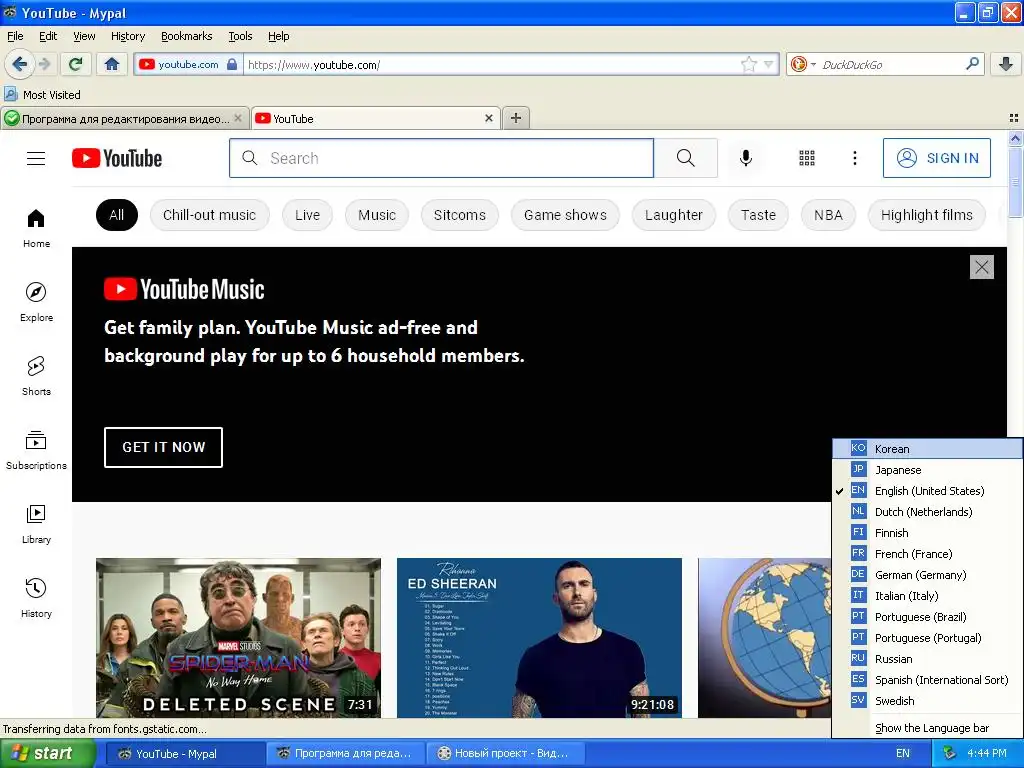This screenshot has height=768, width=1024.
Task: Start voice search with the microphone icon
Action: (x=746, y=158)
